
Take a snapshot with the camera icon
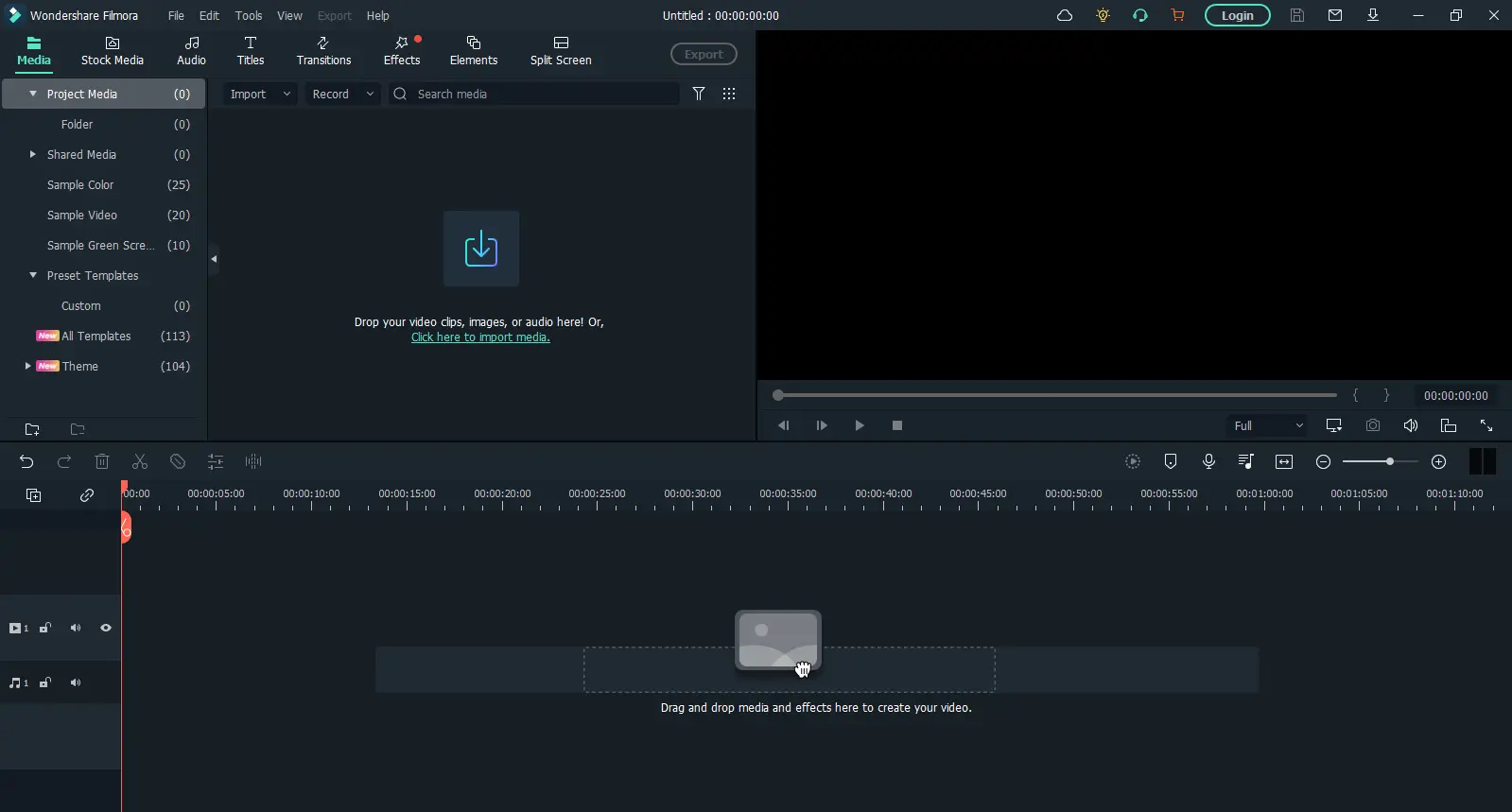tap(1373, 425)
